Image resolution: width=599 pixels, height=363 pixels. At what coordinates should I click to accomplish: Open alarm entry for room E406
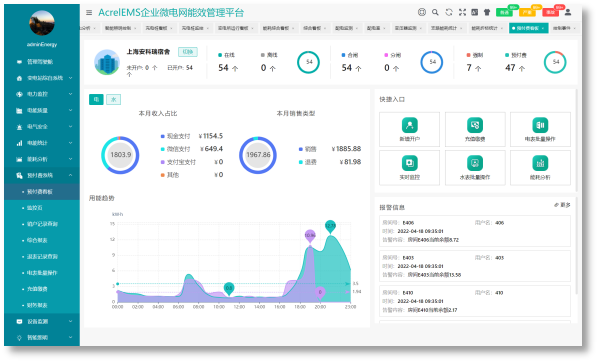475,232
